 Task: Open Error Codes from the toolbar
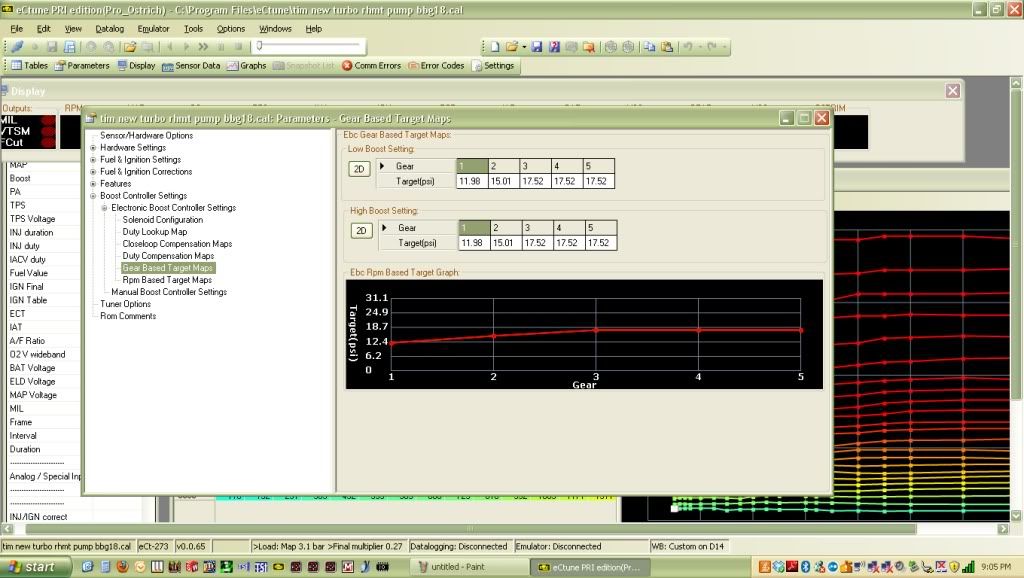(436, 66)
